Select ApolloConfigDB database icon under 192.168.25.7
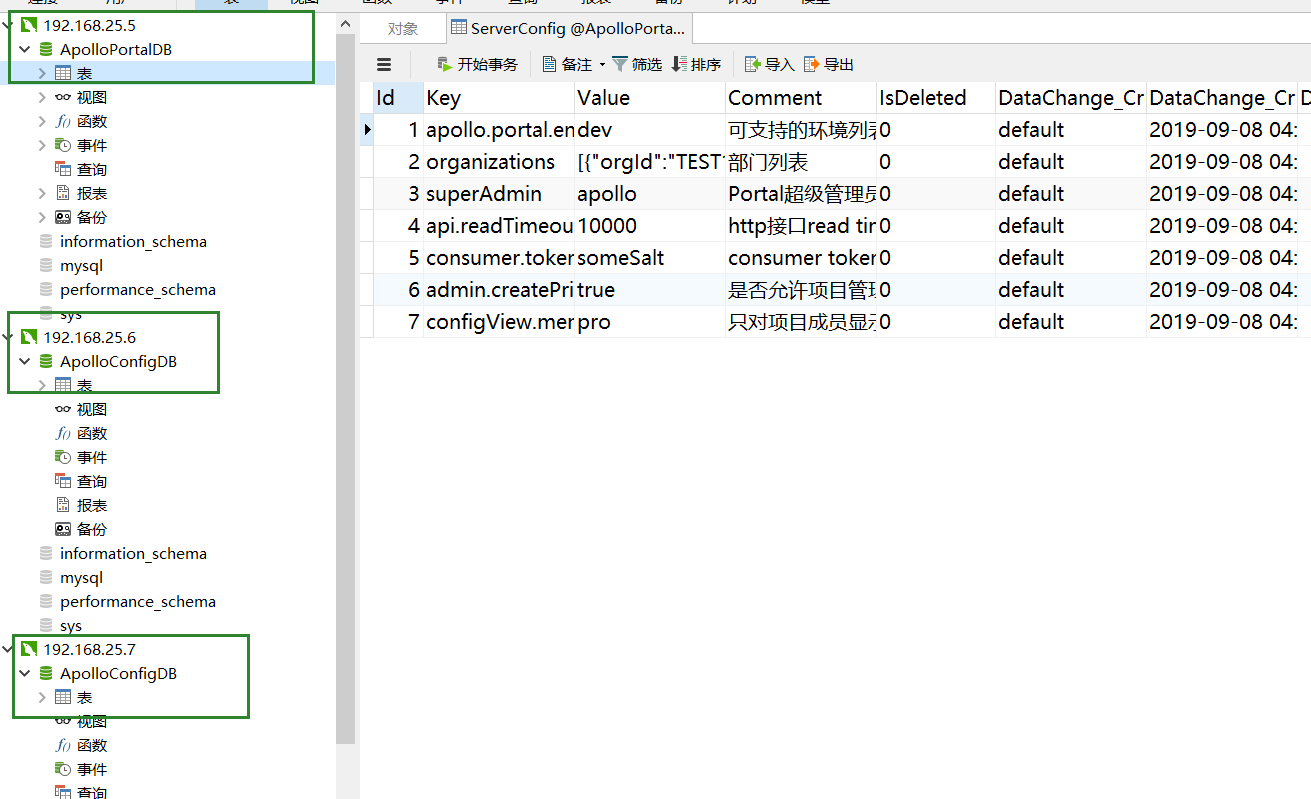The width and height of the screenshot is (1311, 799). pos(45,673)
